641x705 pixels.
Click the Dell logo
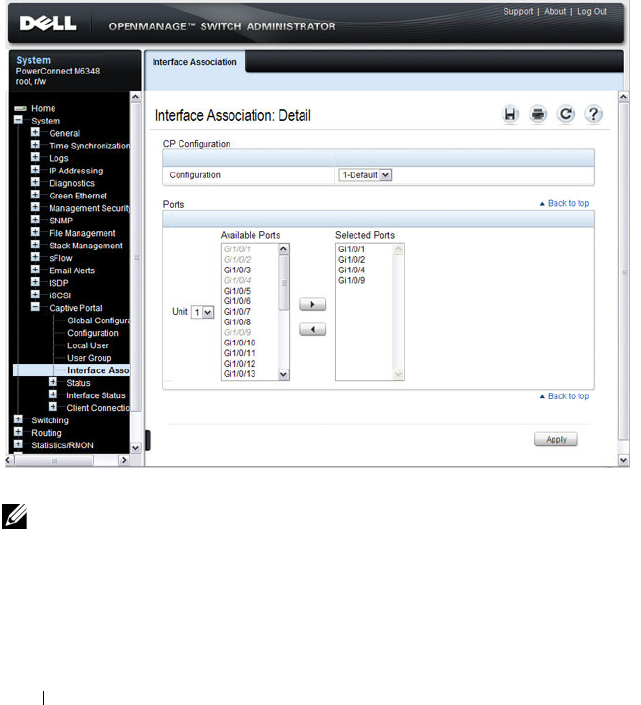pos(48,23)
